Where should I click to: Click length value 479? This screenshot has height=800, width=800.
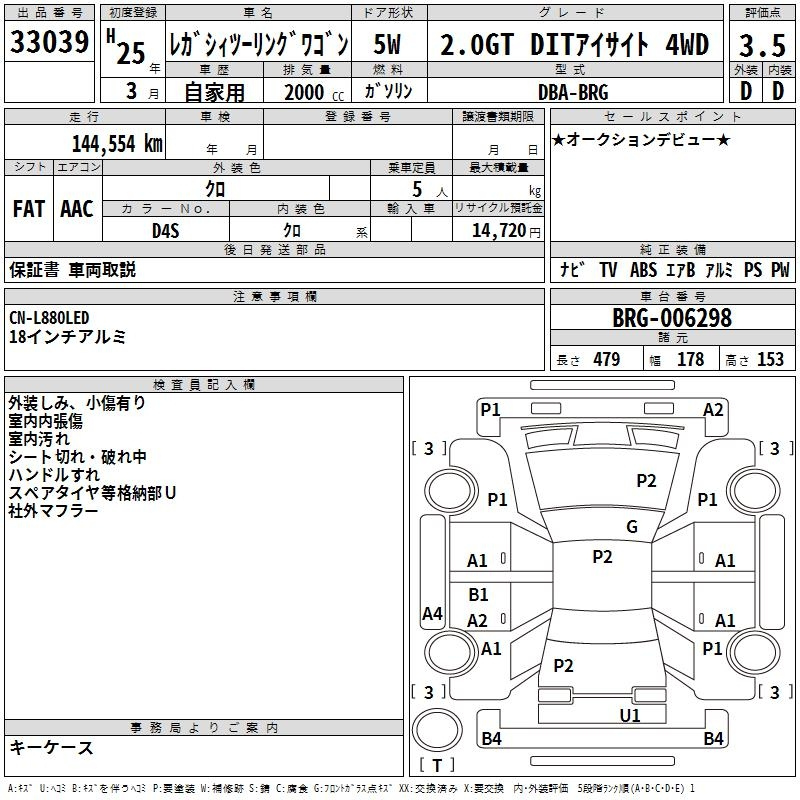(x=607, y=359)
